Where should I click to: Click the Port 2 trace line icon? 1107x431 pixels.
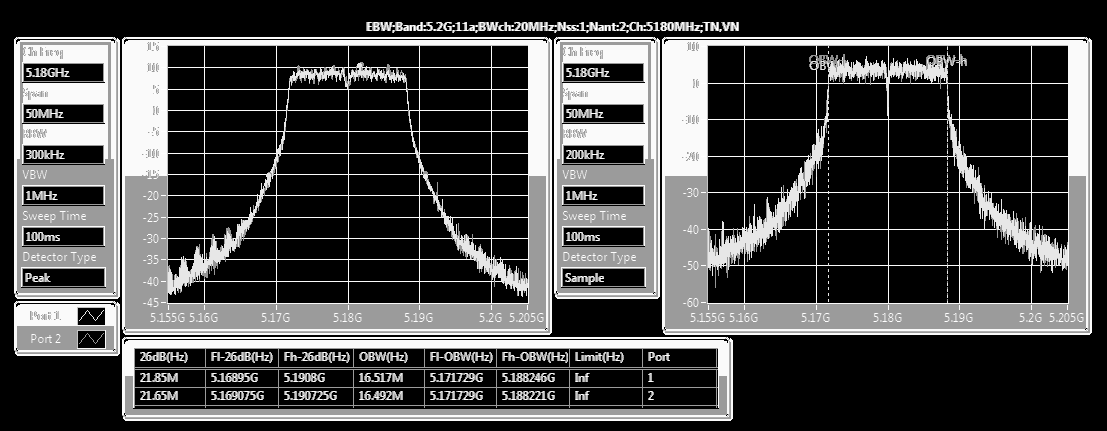[x=92, y=339]
